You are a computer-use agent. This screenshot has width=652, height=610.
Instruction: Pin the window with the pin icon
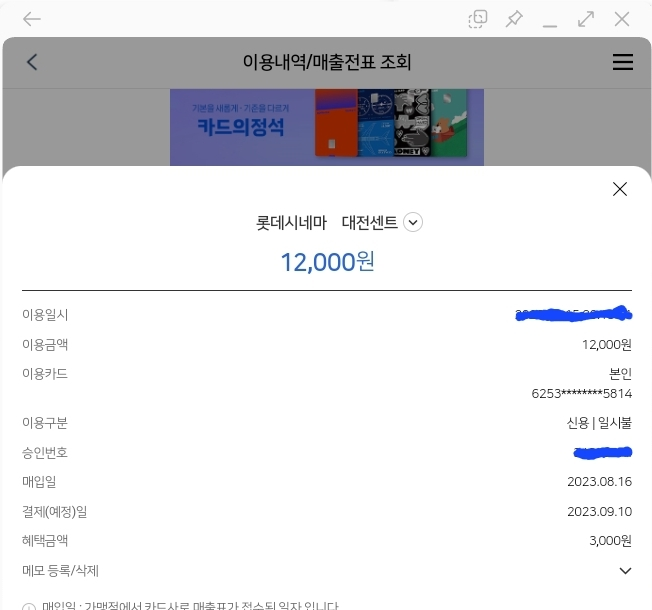[x=514, y=19]
